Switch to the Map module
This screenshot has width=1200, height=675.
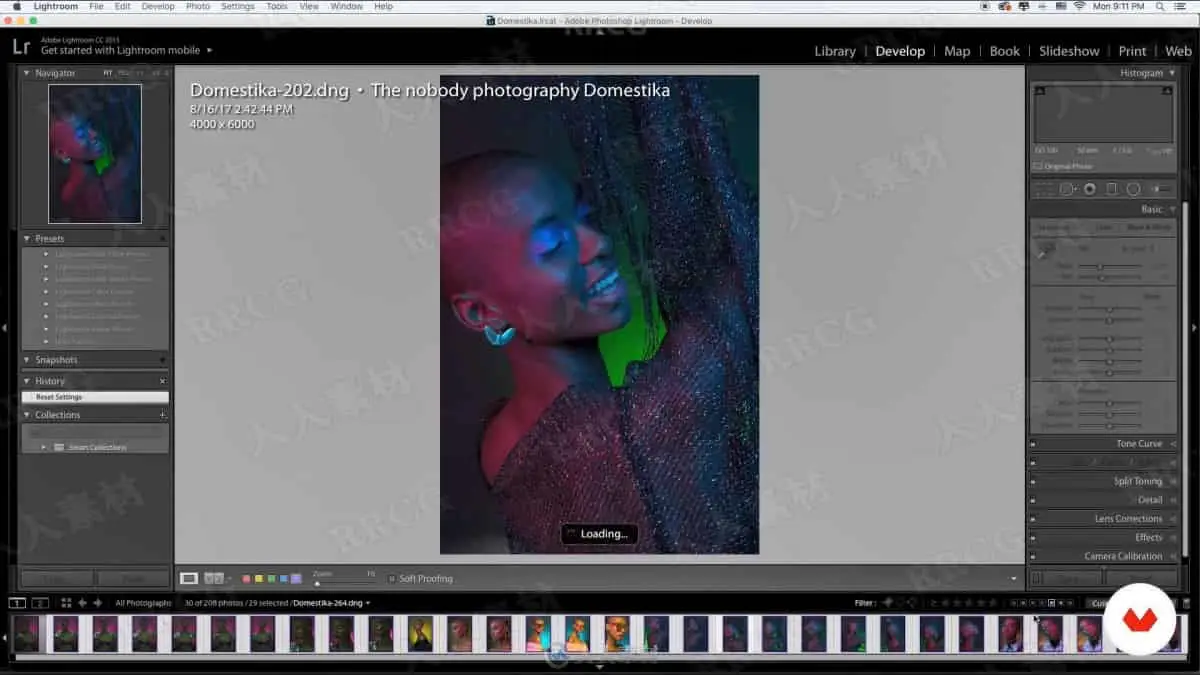(957, 51)
